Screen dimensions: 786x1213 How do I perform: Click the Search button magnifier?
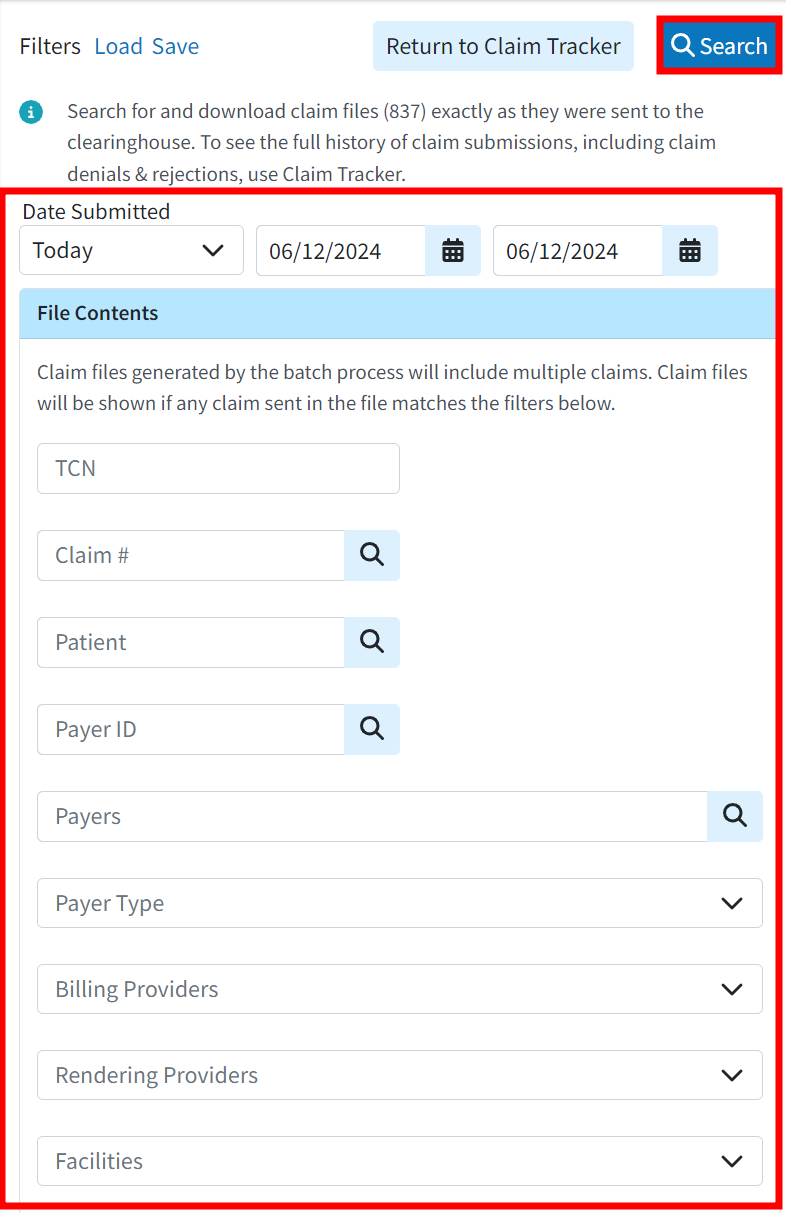(683, 46)
